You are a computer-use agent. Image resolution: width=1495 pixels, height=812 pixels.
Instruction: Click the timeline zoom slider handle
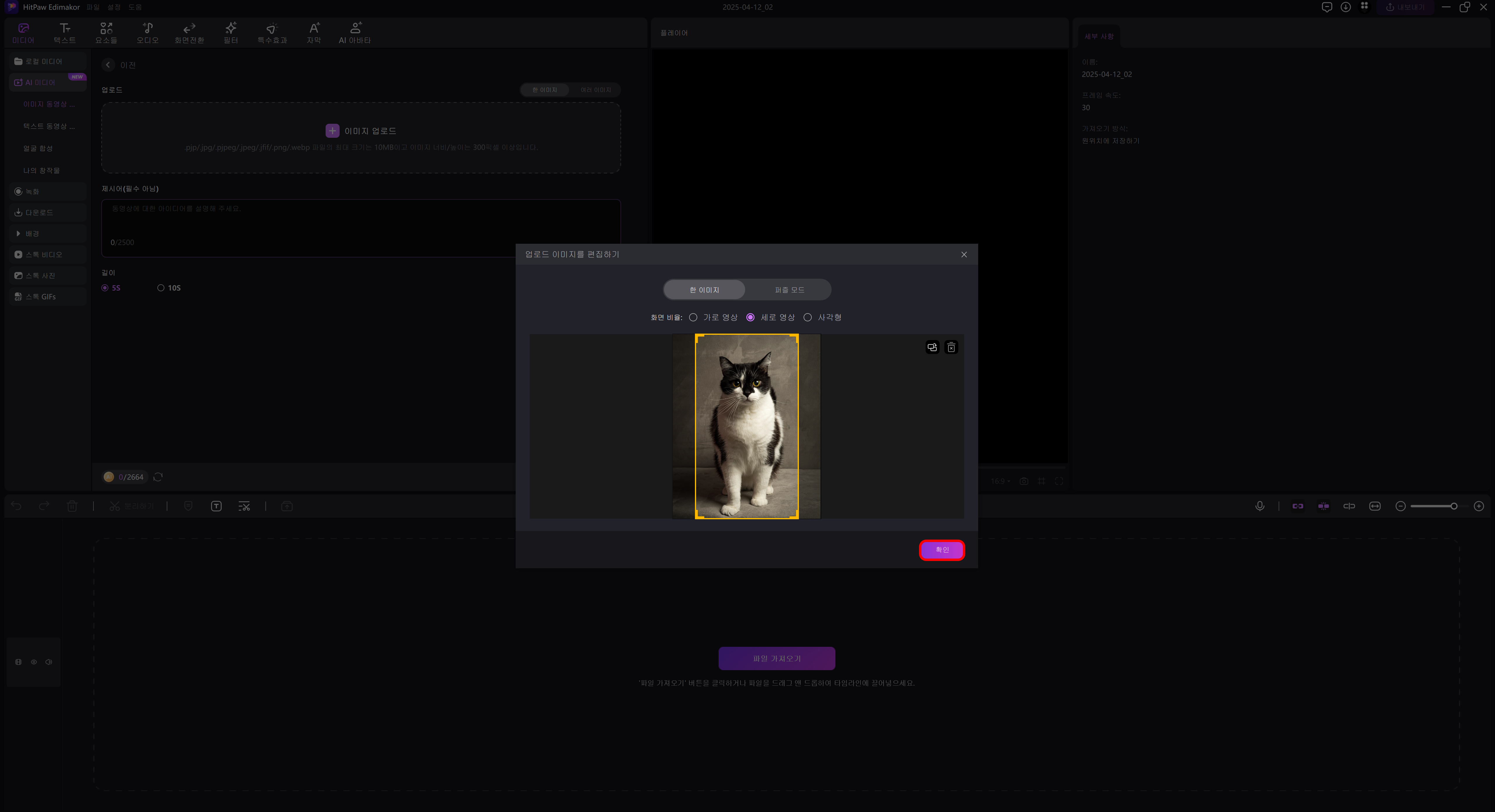1454,506
